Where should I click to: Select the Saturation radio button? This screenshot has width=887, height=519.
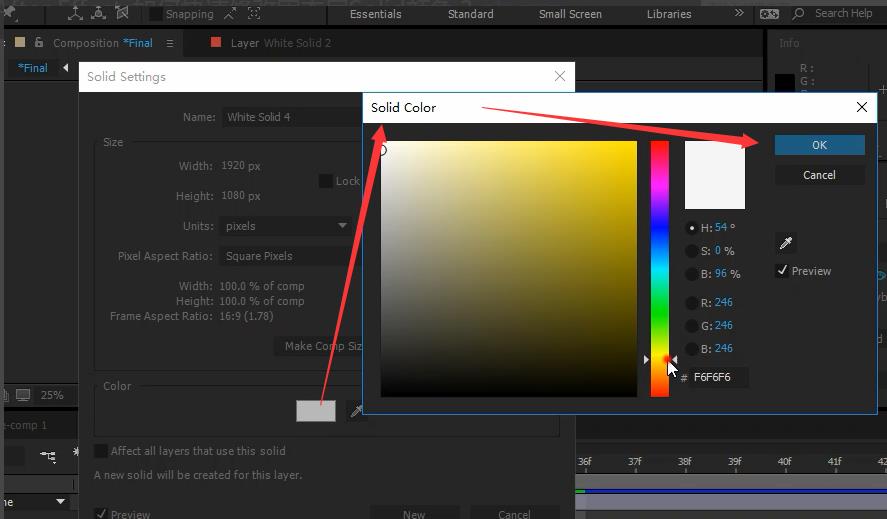point(692,251)
